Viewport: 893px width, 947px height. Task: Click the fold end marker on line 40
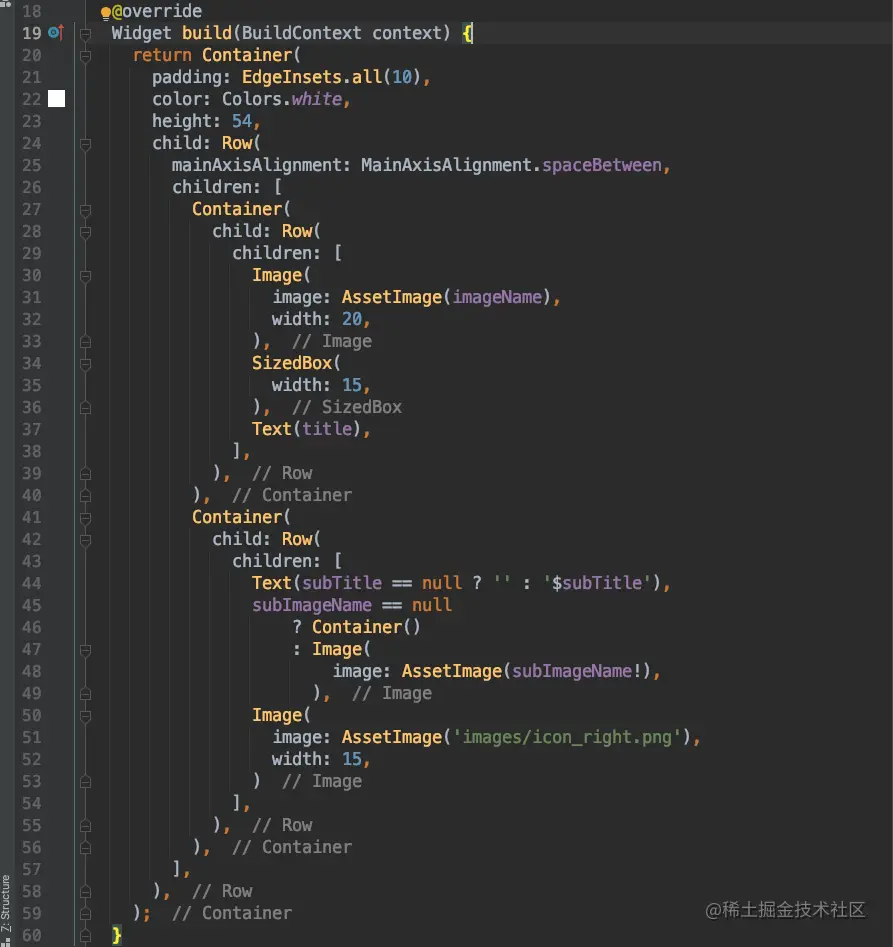point(85,496)
